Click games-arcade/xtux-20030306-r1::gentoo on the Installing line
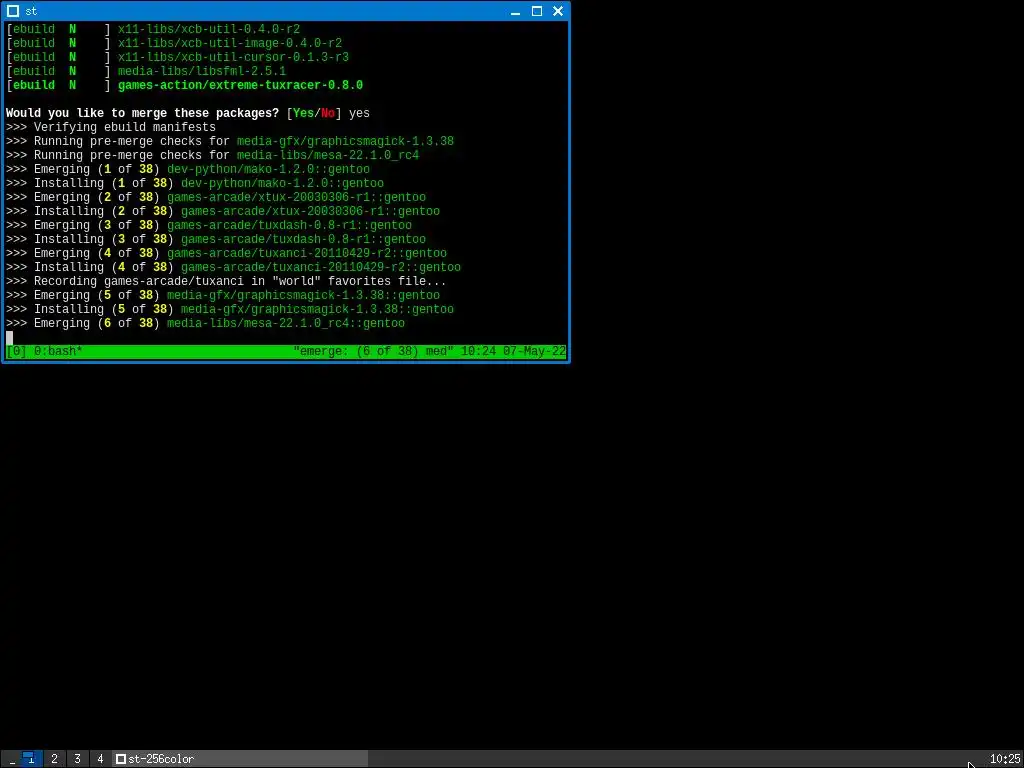Screen dimensions: 1024x768 point(310,211)
